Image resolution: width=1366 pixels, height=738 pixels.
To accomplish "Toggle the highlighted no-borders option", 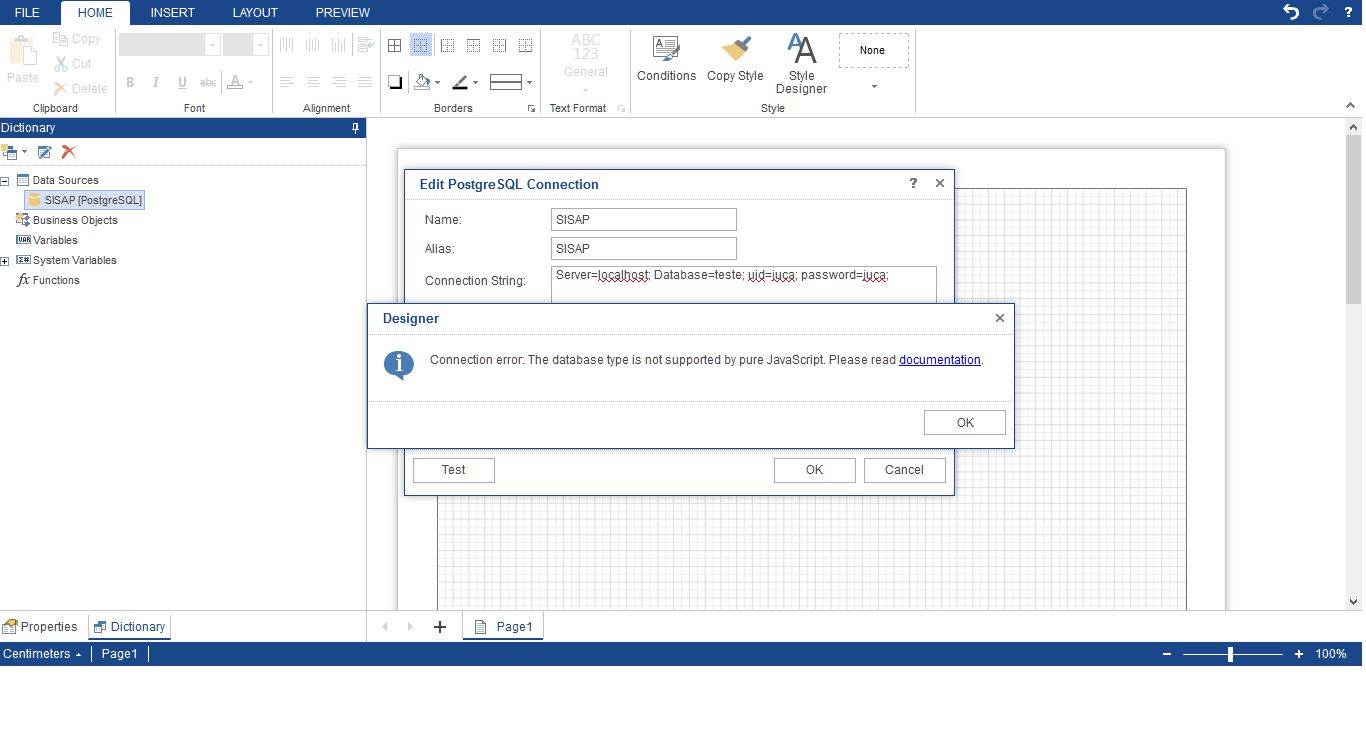I will (x=421, y=45).
